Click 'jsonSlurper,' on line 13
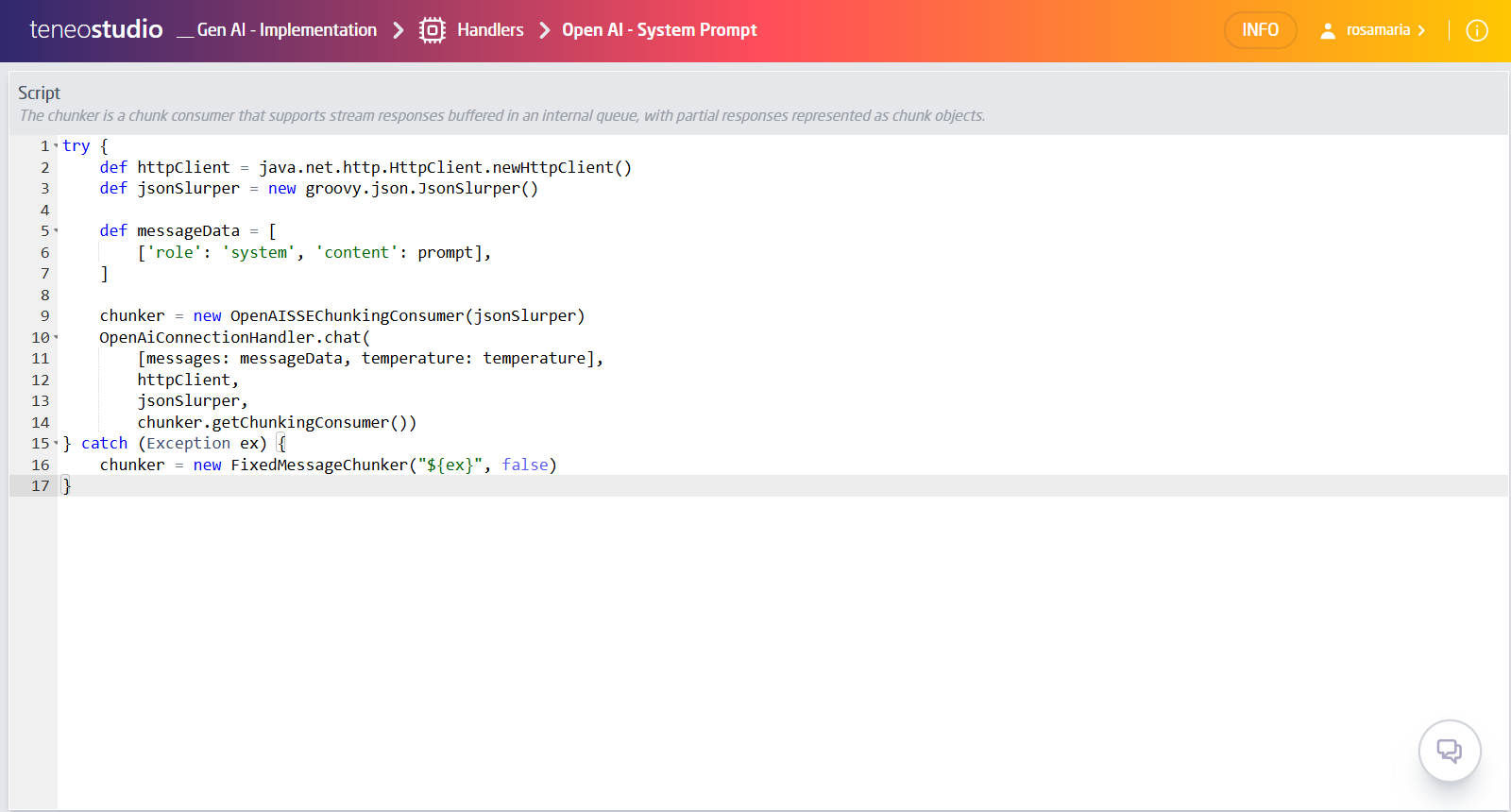1511x812 pixels. point(193,401)
